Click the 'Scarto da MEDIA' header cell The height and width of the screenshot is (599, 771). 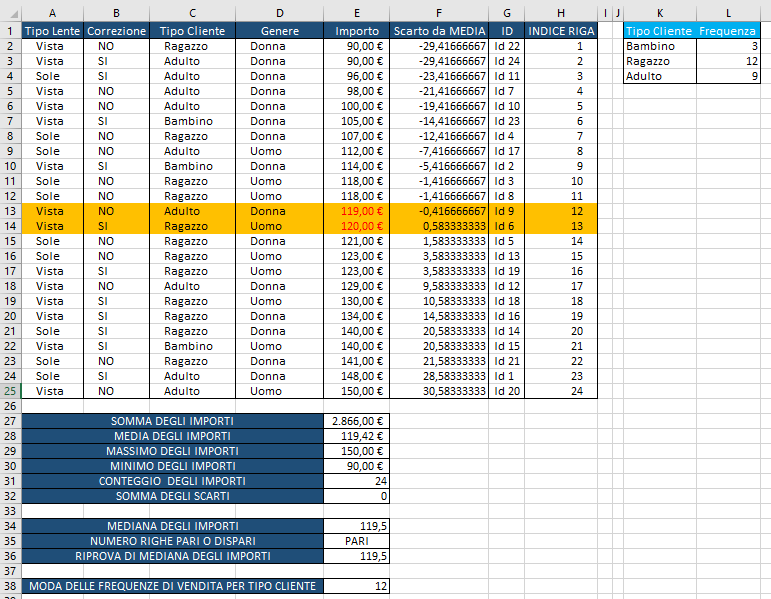439,31
